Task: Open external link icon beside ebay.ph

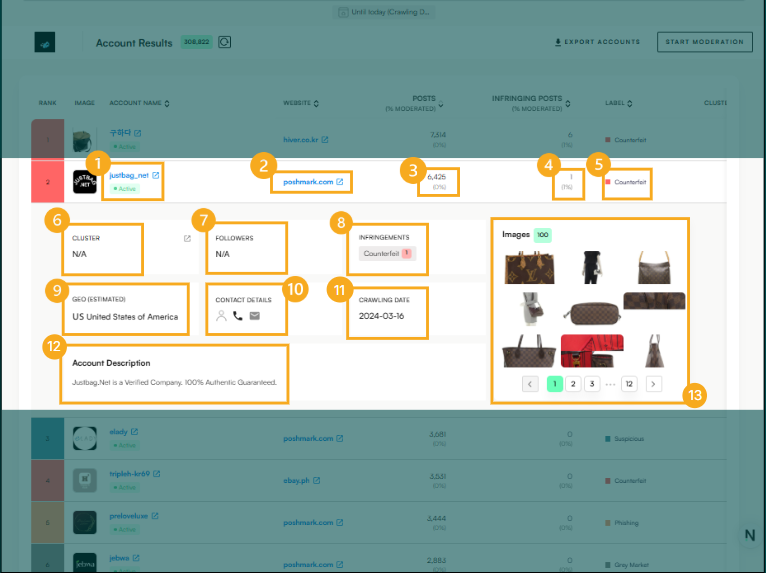Action: coord(317,481)
